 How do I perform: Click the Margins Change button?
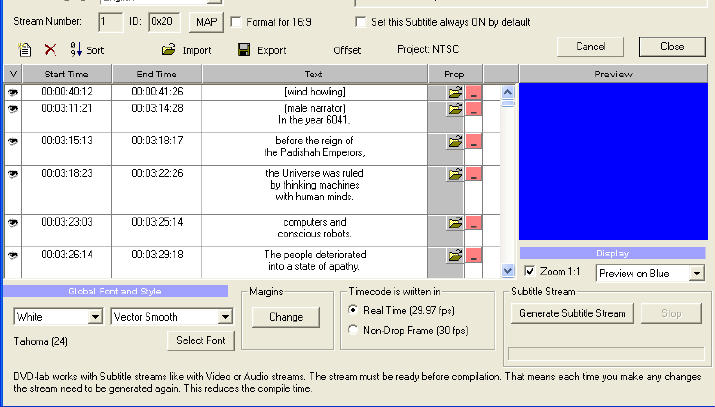pyautogui.click(x=286, y=317)
